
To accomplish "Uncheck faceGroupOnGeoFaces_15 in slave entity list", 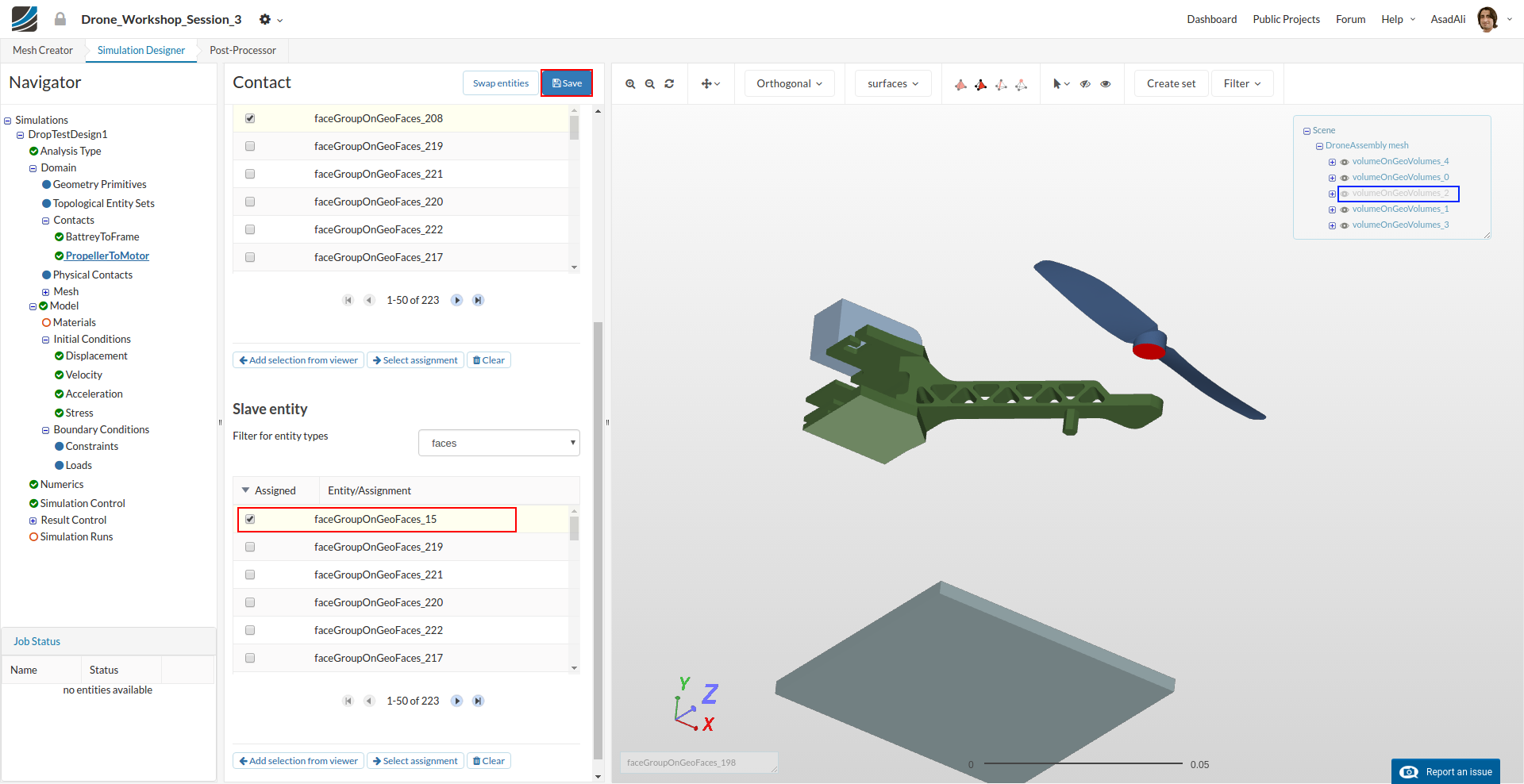I will 250,519.
